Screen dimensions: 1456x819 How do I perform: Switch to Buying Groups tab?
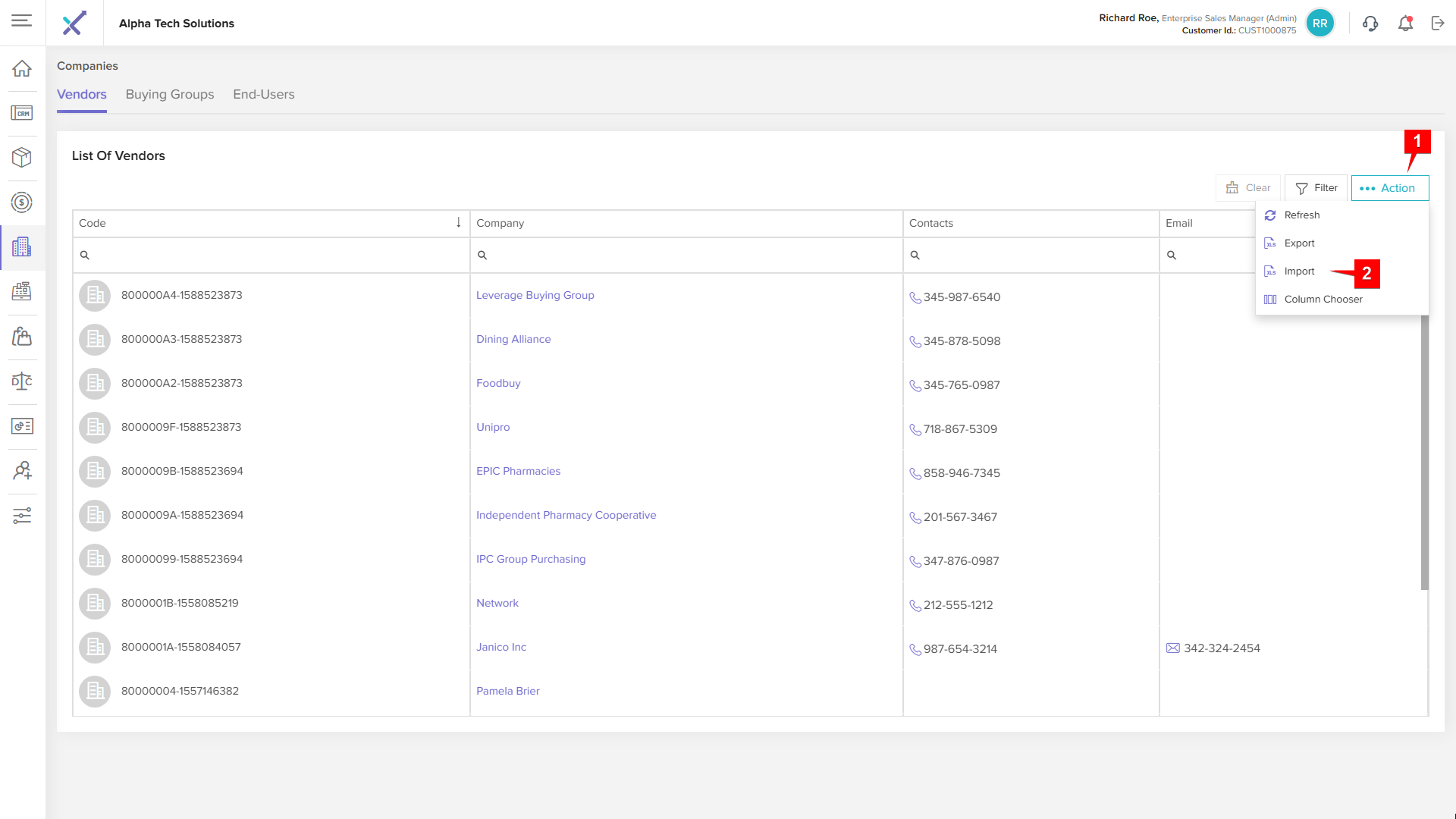tap(170, 94)
